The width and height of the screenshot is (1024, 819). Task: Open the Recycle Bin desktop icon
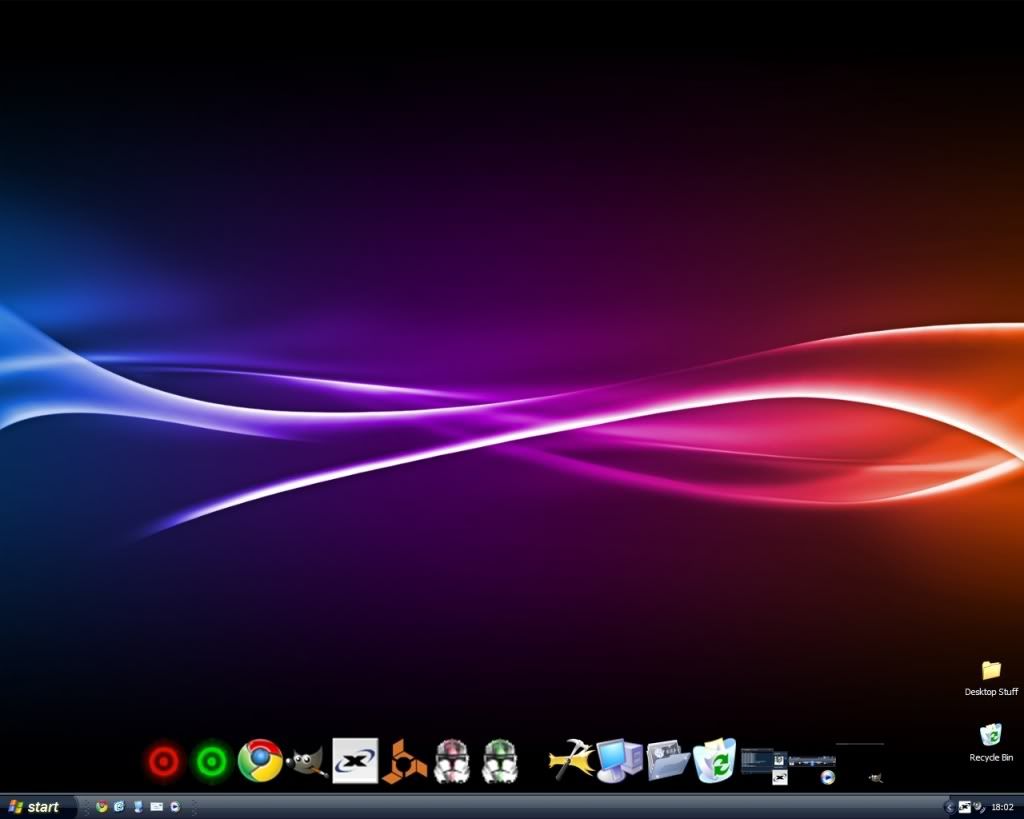991,743
